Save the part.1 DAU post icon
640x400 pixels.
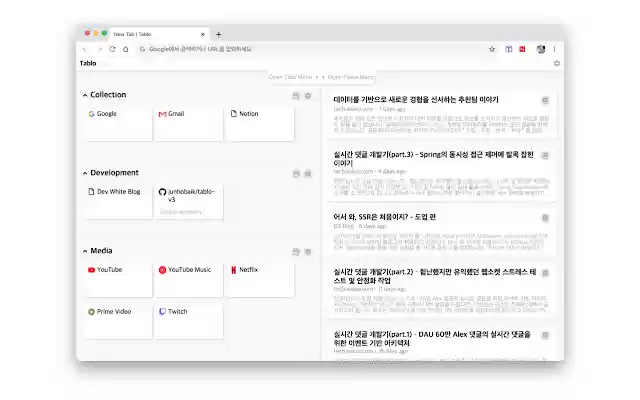coord(545,335)
